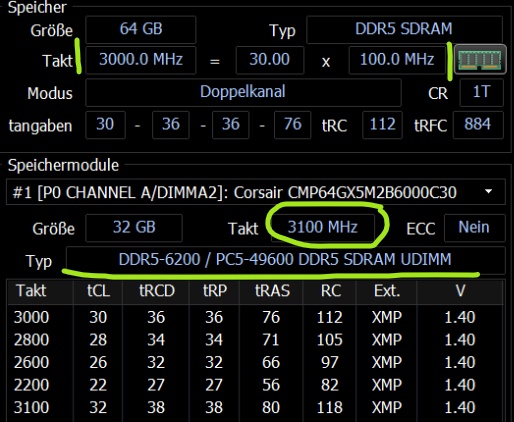Image resolution: width=514 pixels, height=422 pixels.
Task: Click tRAS value '80' in the 3100 row
Action: (271, 407)
